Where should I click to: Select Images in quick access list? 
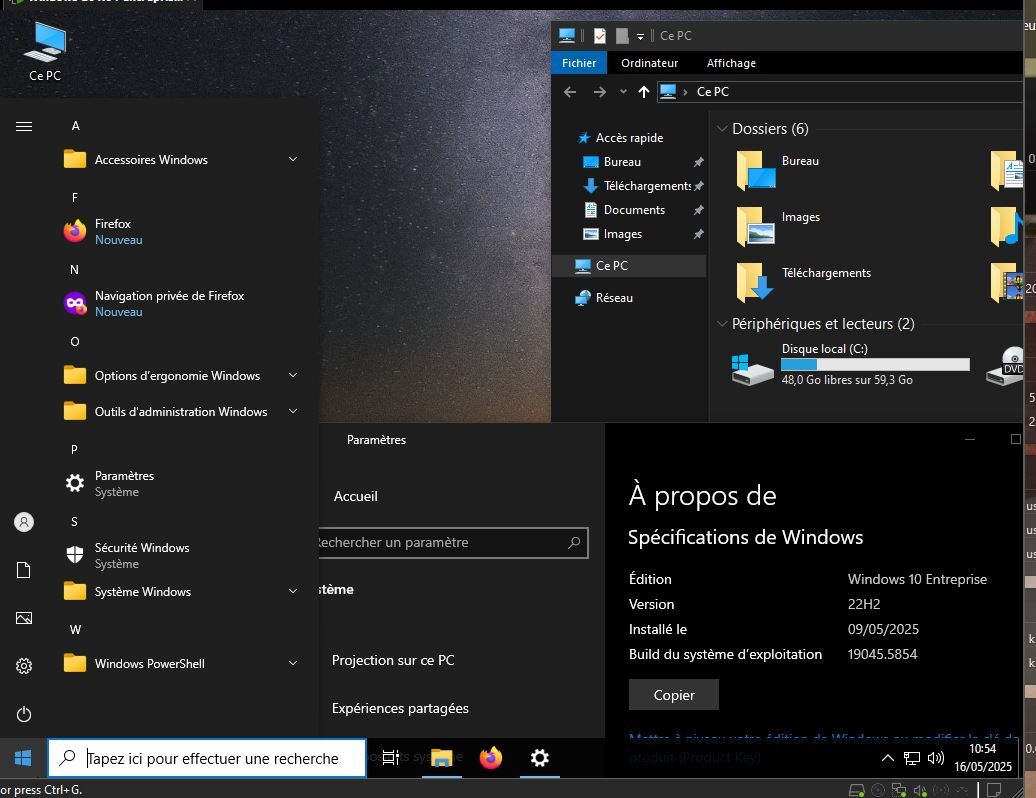coord(622,234)
